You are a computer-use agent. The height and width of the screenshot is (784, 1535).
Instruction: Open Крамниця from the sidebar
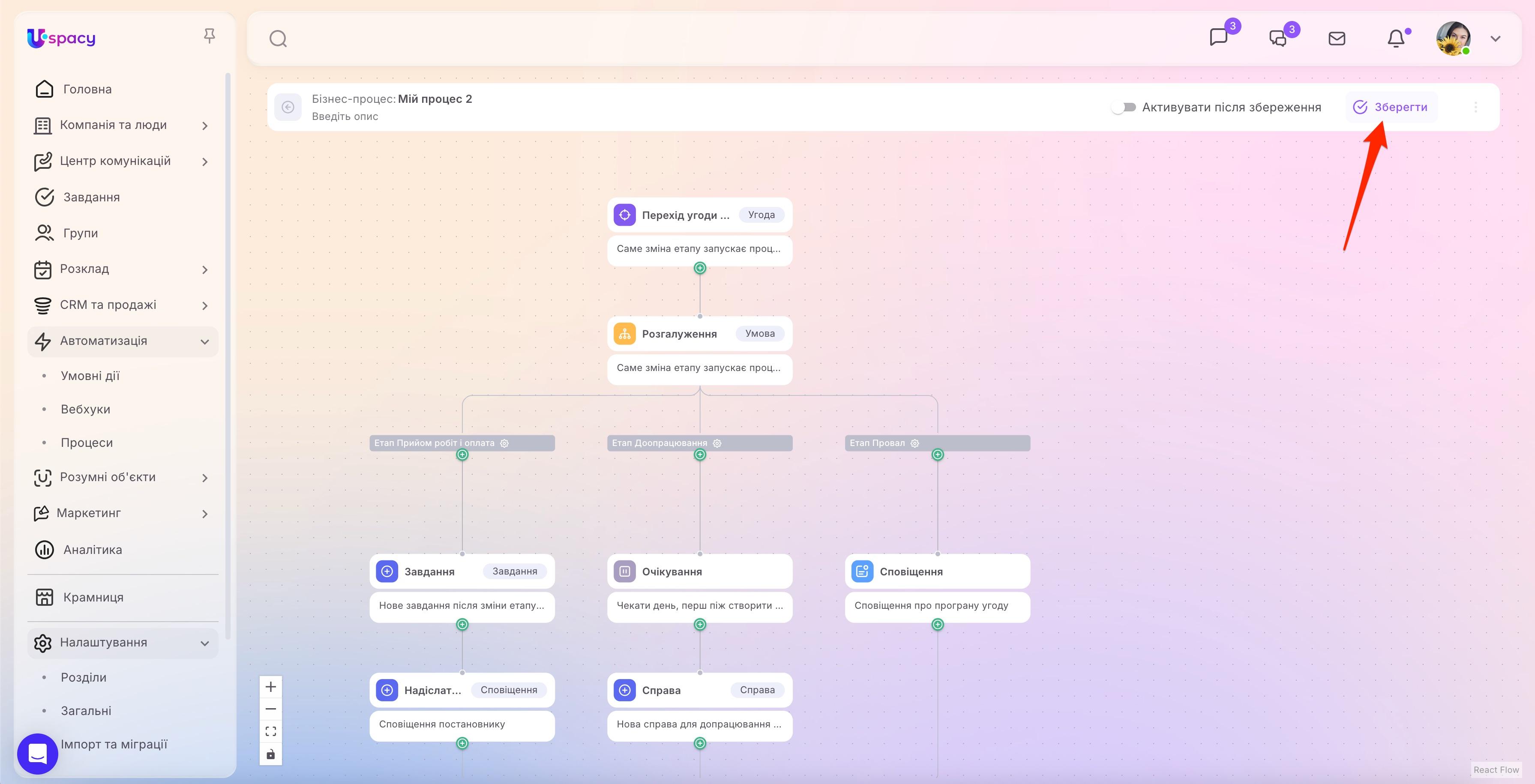pyautogui.click(x=93, y=597)
